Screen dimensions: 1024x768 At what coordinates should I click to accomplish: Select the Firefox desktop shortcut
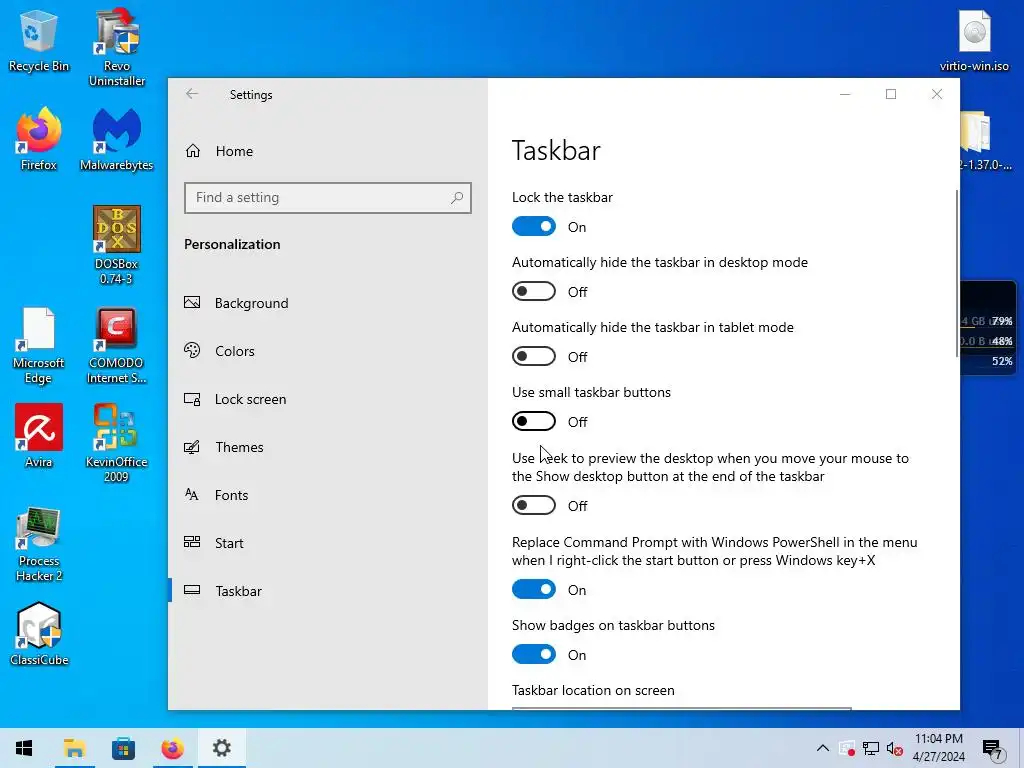coord(39,138)
